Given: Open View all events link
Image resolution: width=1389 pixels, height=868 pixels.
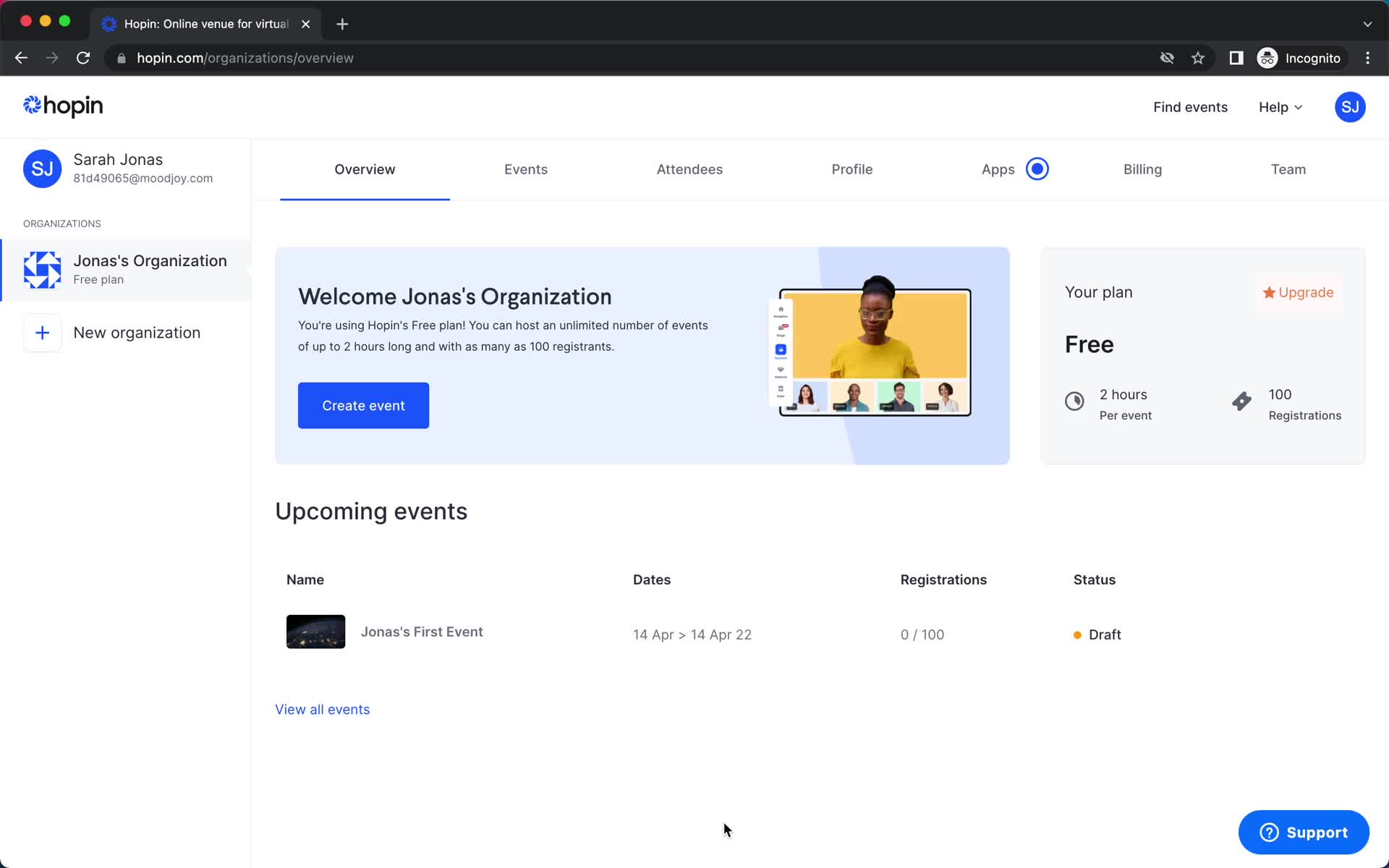Looking at the screenshot, I should coord(322,710).
